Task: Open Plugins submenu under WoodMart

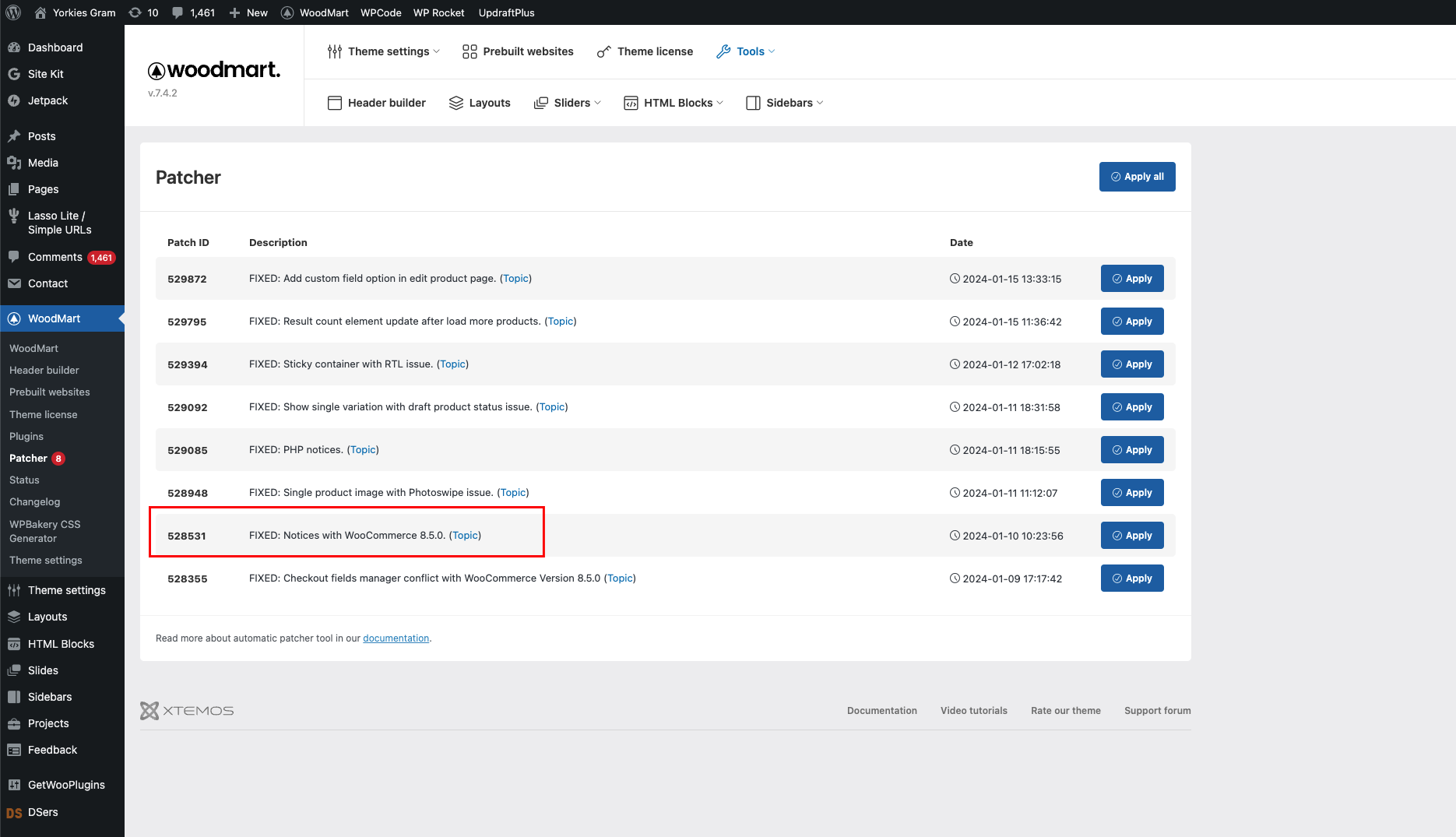Action: click(26, 437)
